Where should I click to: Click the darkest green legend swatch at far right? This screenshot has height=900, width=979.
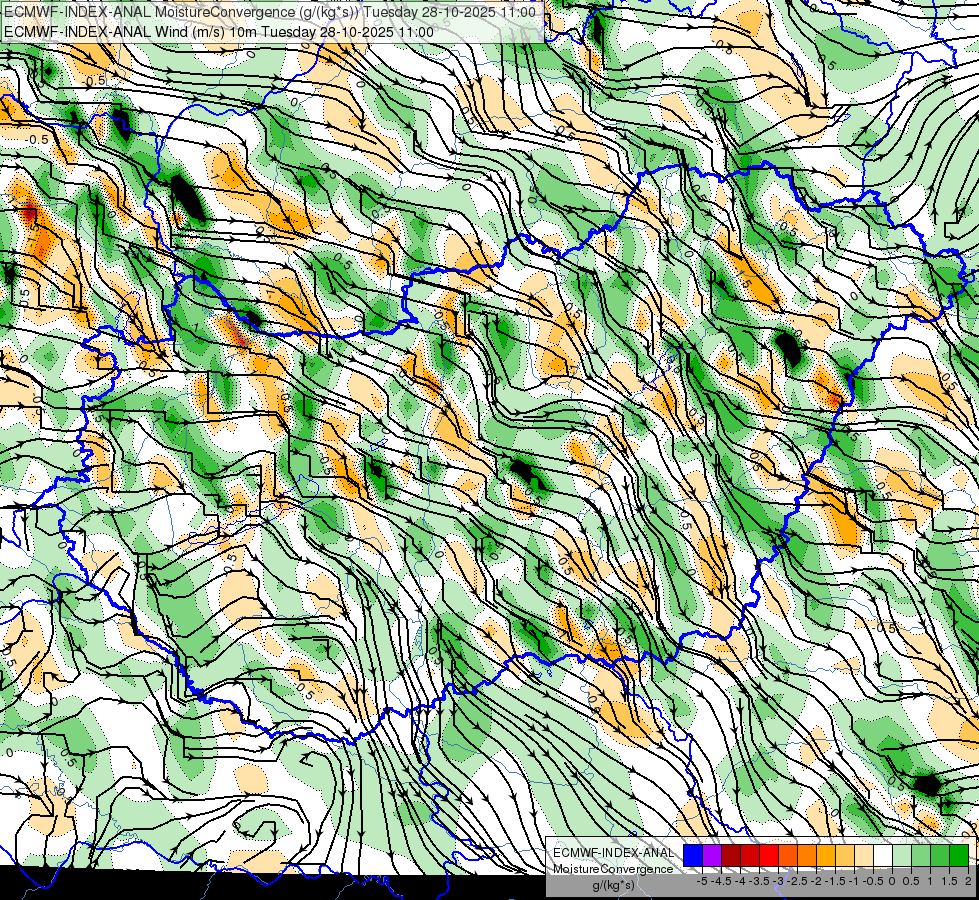959,855
